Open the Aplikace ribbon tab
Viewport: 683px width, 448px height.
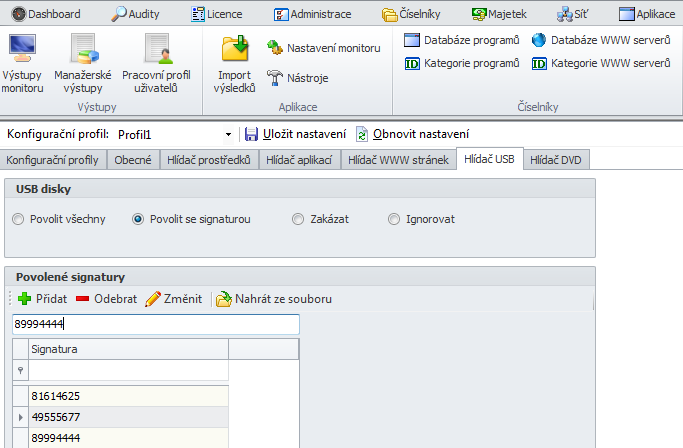tap(647, 14)
